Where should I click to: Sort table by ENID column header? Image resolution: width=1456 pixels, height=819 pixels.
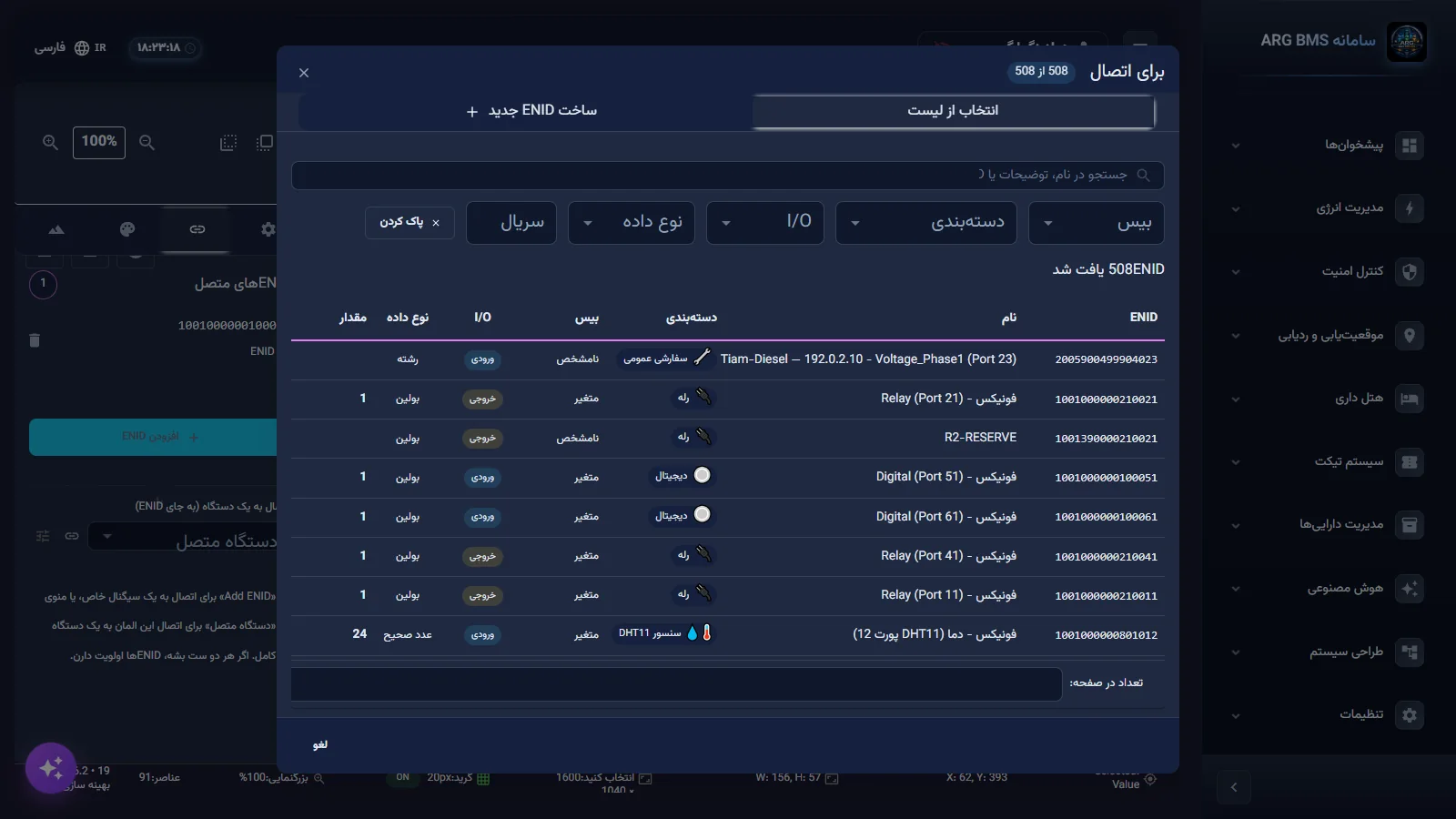click(1143, 317)
